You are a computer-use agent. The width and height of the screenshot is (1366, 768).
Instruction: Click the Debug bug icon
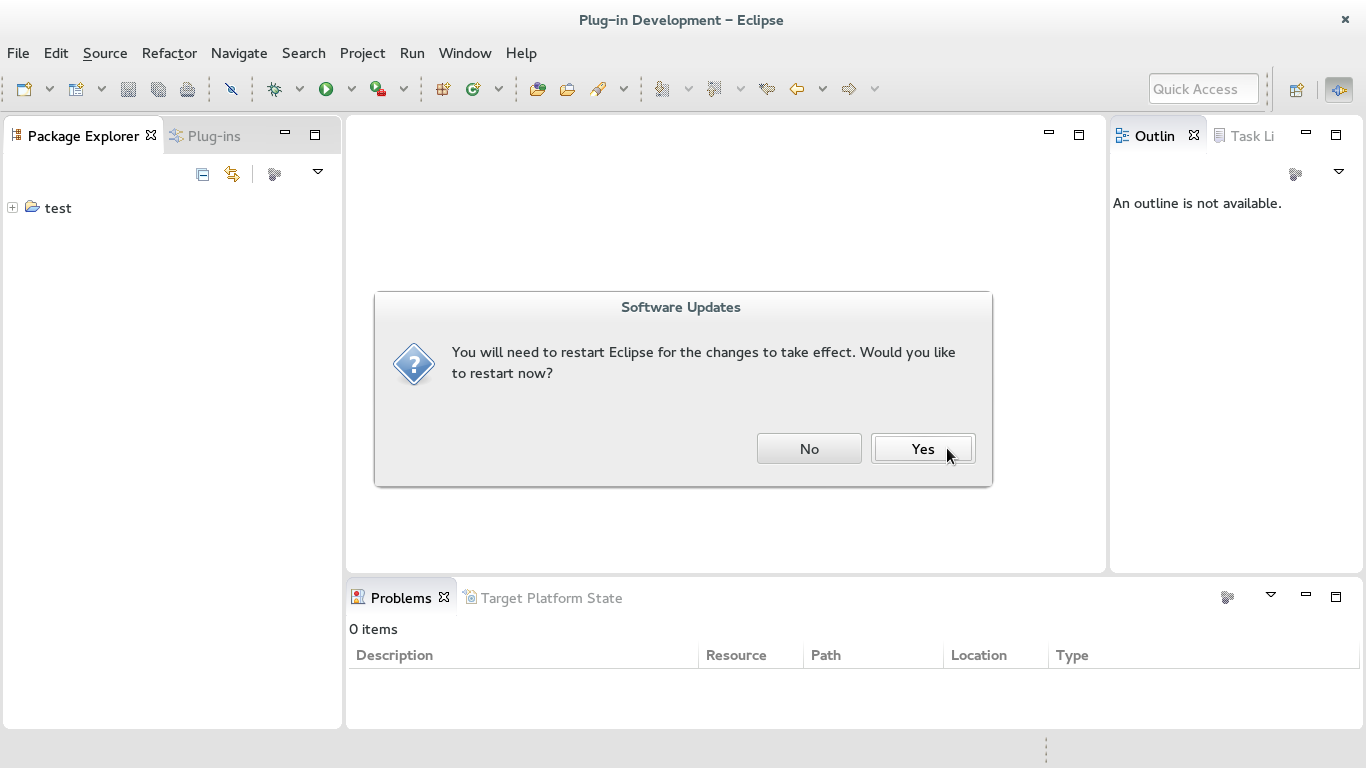(x=274, y=89)
